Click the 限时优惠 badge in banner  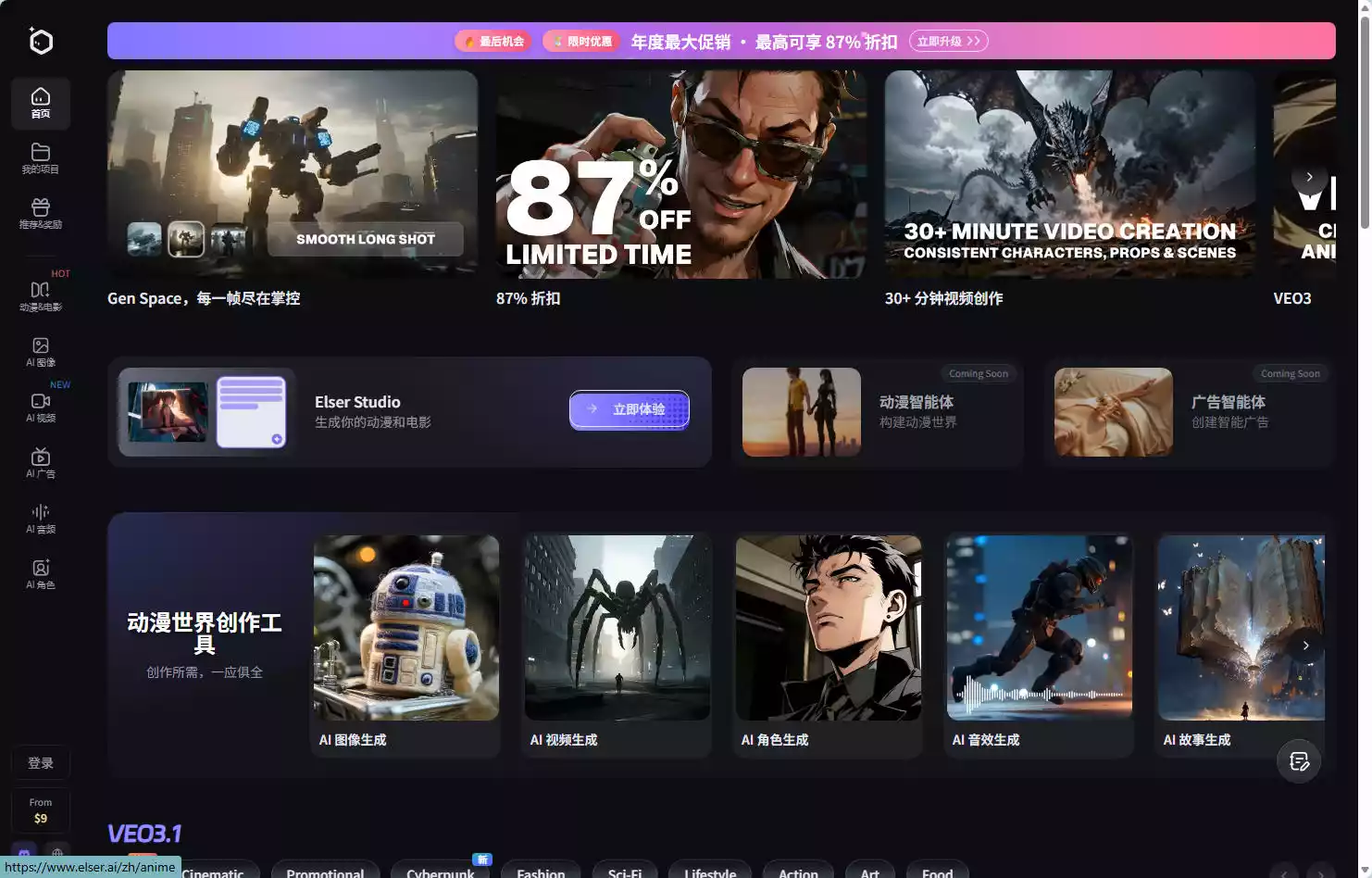pyautogui.click(x=581, y=41)
